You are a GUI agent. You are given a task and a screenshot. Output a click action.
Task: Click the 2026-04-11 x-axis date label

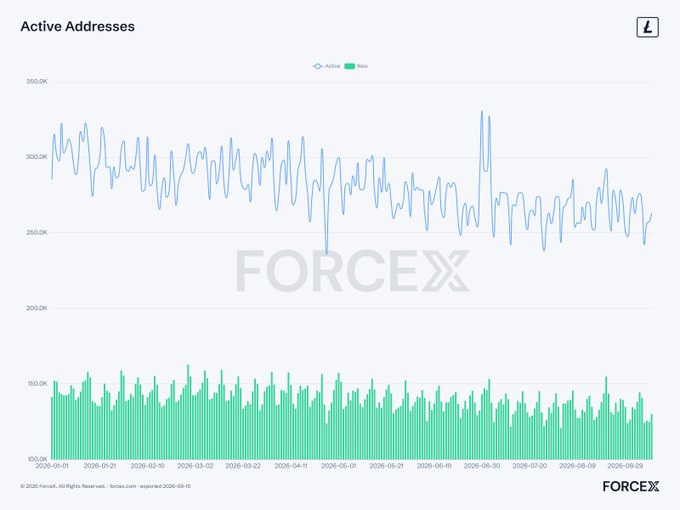tap(291, 466)
